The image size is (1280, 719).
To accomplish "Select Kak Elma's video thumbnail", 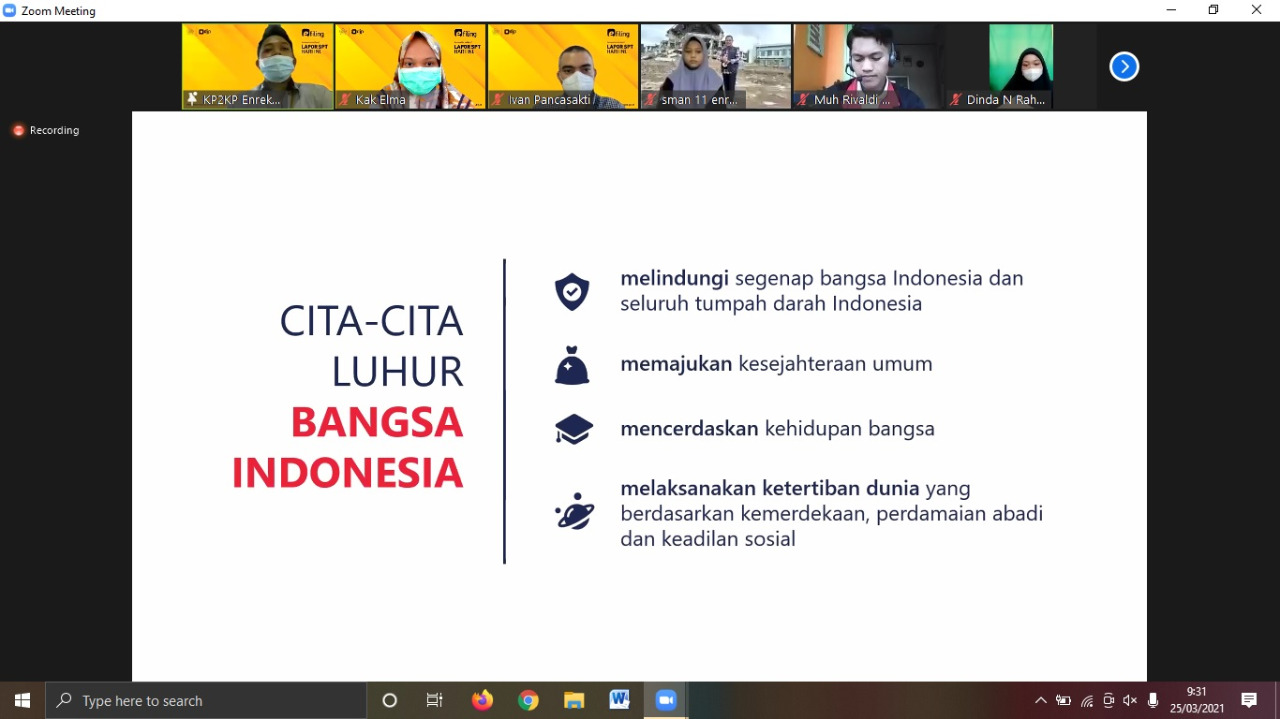I will click(410, 66).
